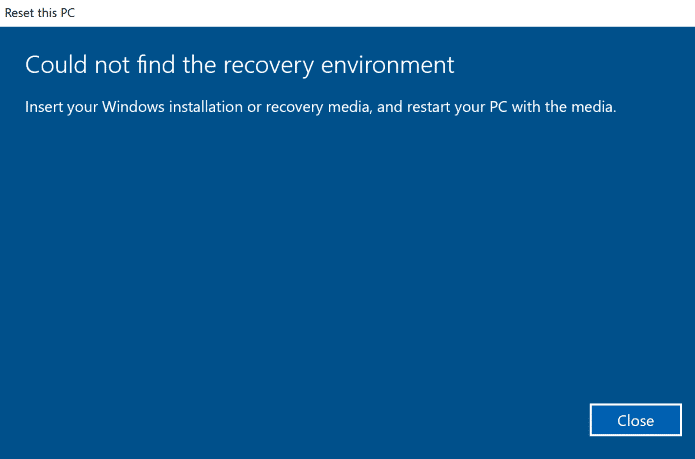Screen dimensions: 695x459
Task: Click the word "PC" in the title bar
Action: pos(66,13)
